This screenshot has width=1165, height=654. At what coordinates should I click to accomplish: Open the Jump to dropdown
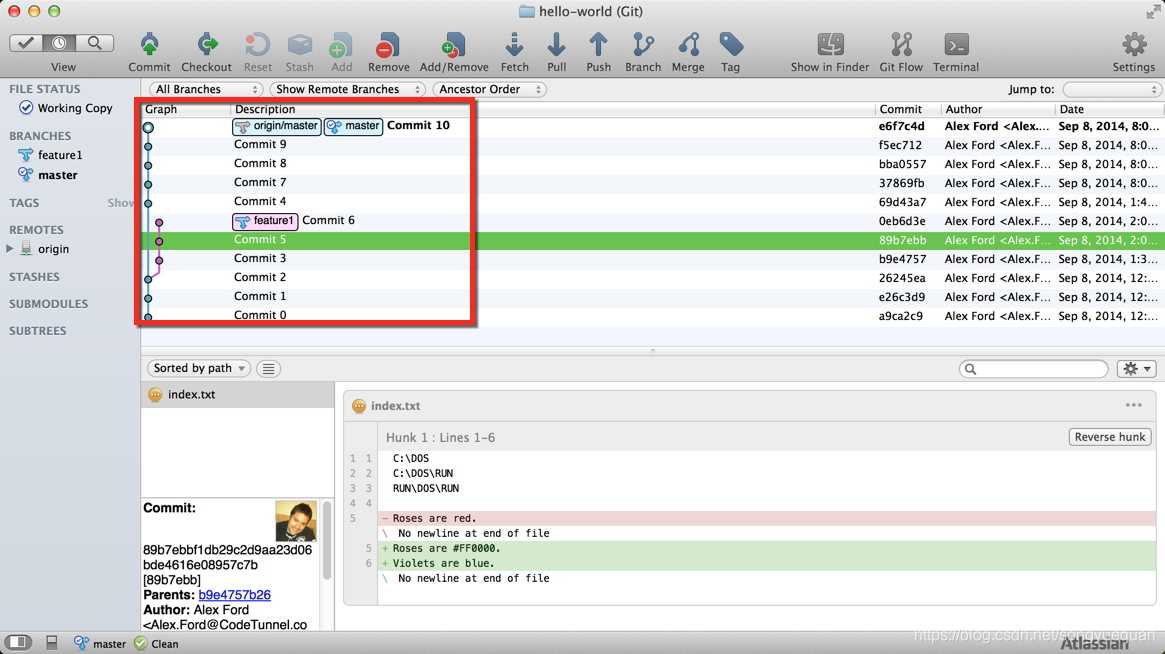coord(1112,89)
